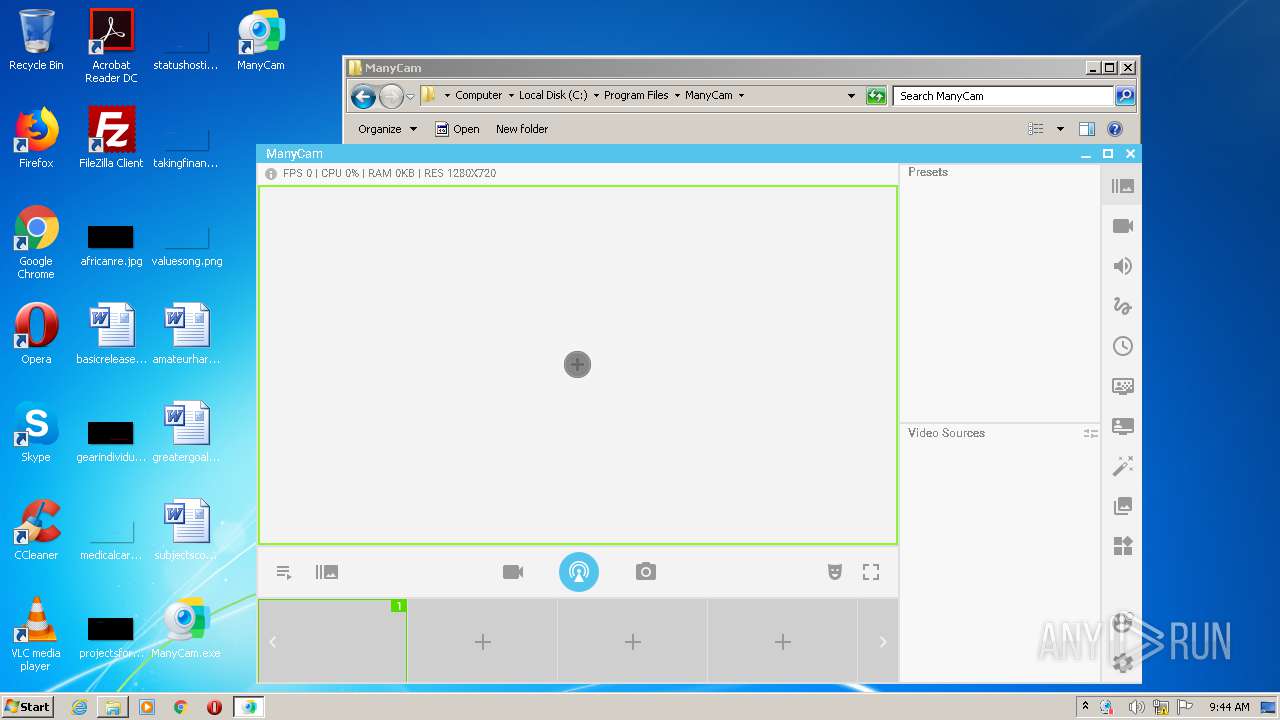The image size is (1280, 720).
Task: Show previous presets with left chevron
Action: coord(273,642)
